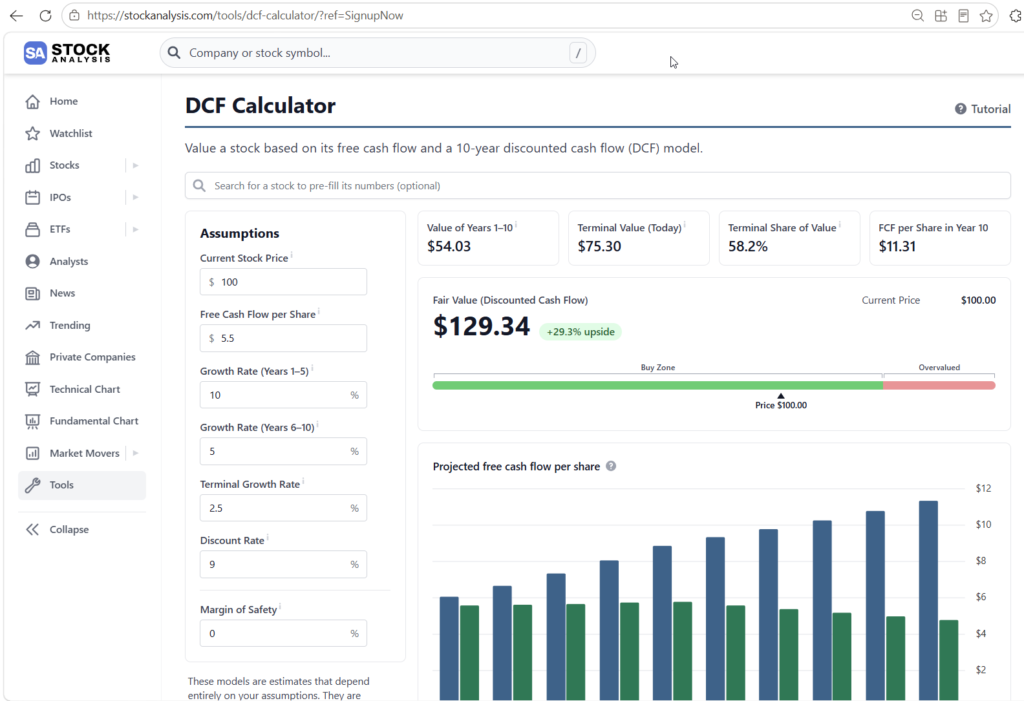Click the Current Stock Price input
Viewport: 1024px width, 701px height.
point(283,282)
